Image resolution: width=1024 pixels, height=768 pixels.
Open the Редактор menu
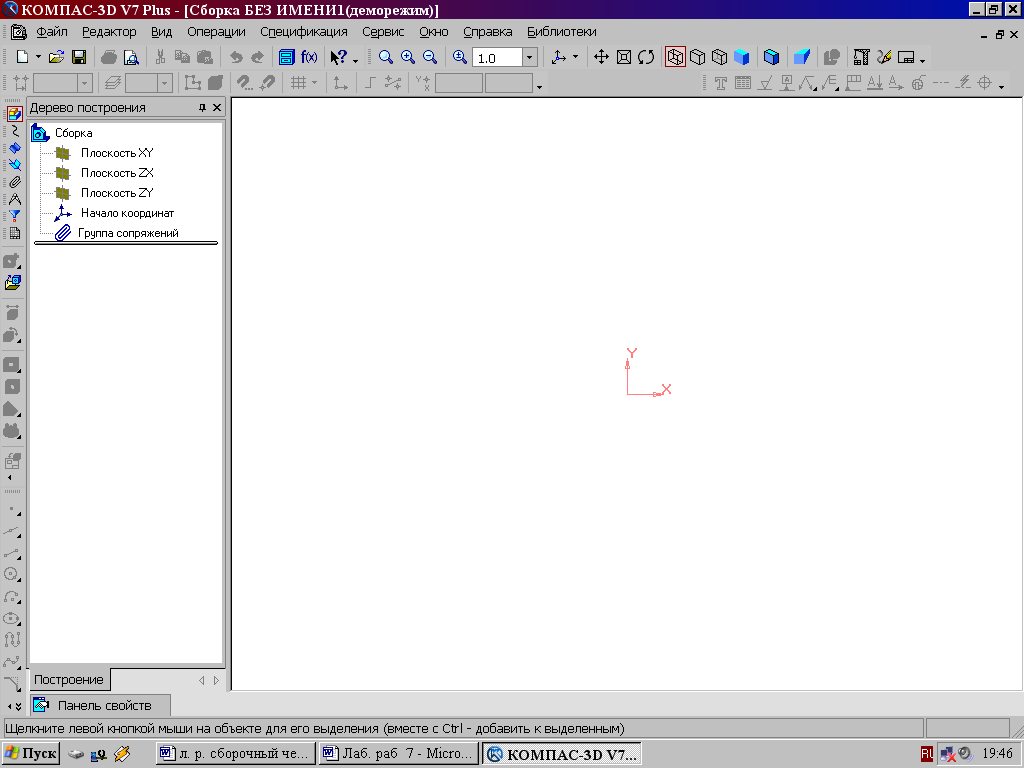109,32
